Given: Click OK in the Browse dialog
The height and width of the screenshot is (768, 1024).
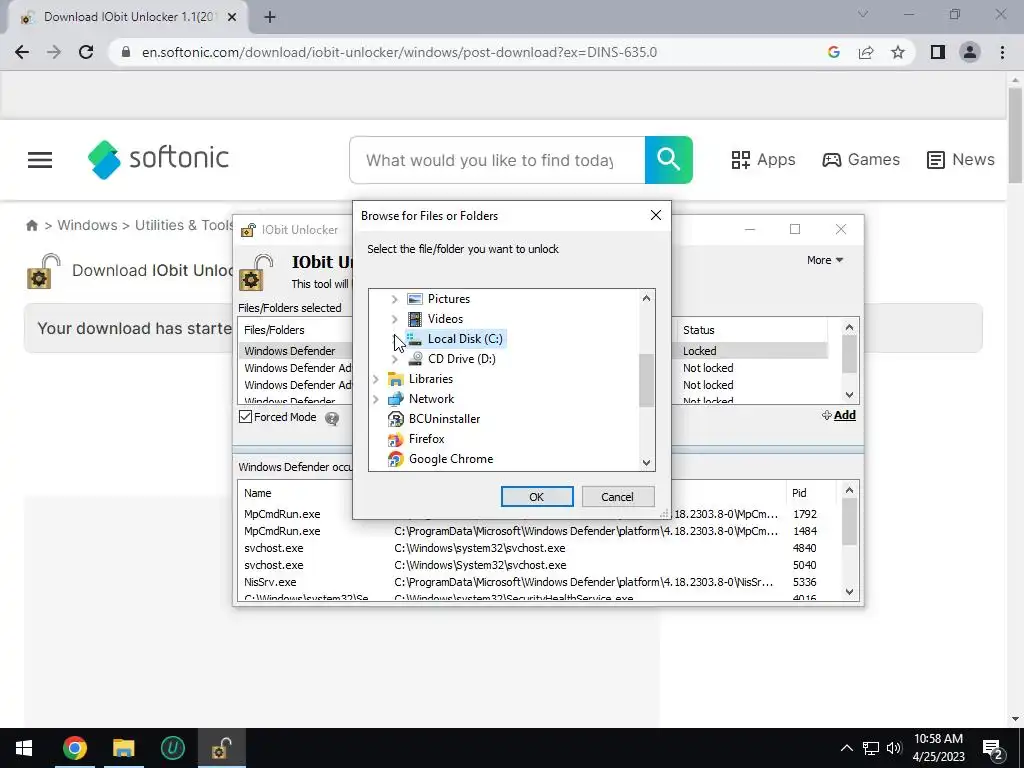Looking at the screenshot, I should click(537, 496).
